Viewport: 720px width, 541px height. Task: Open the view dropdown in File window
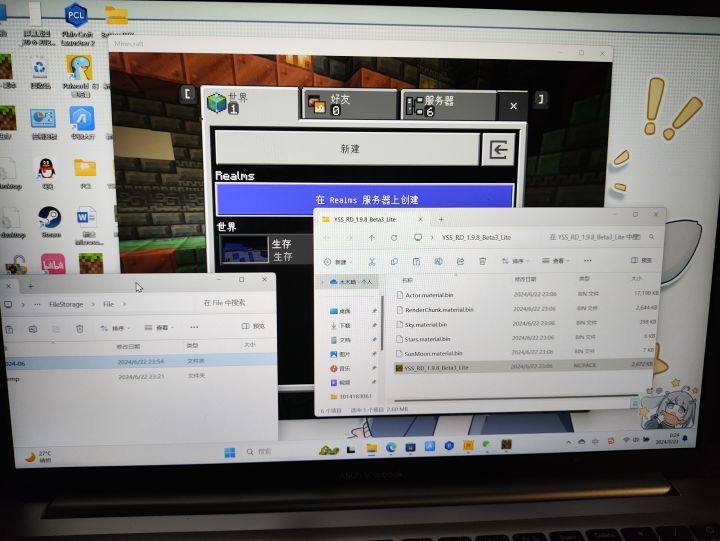159,327
